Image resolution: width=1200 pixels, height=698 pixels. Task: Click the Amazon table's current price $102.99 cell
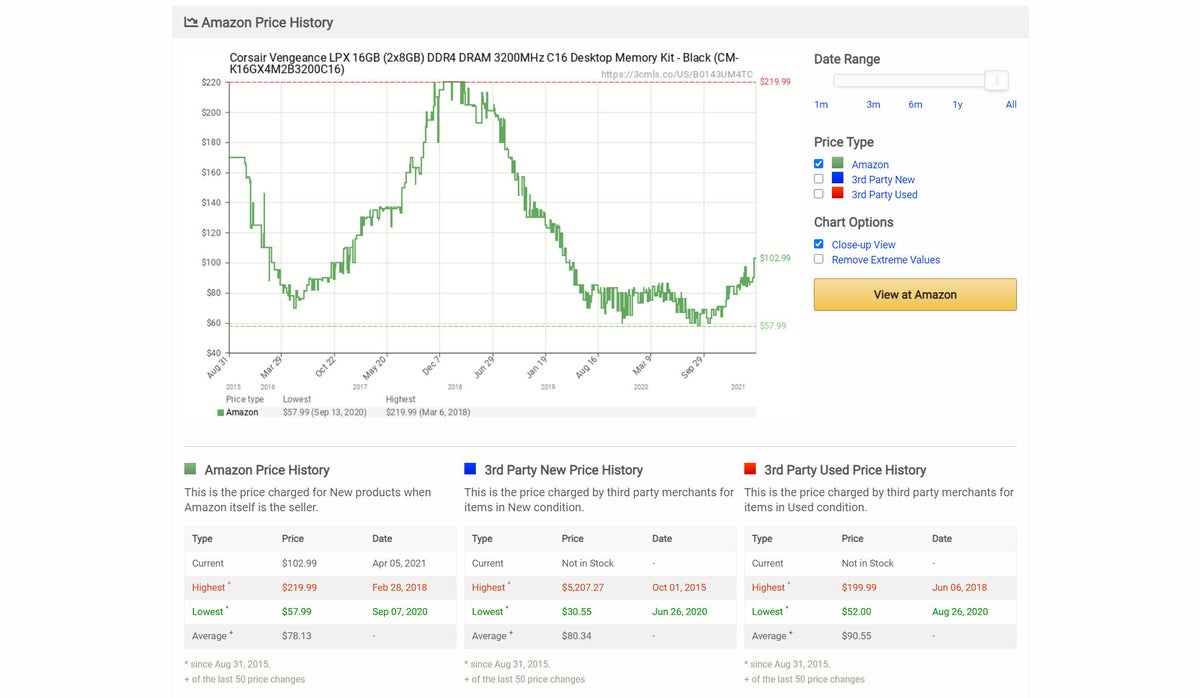(x=297, y=563)
